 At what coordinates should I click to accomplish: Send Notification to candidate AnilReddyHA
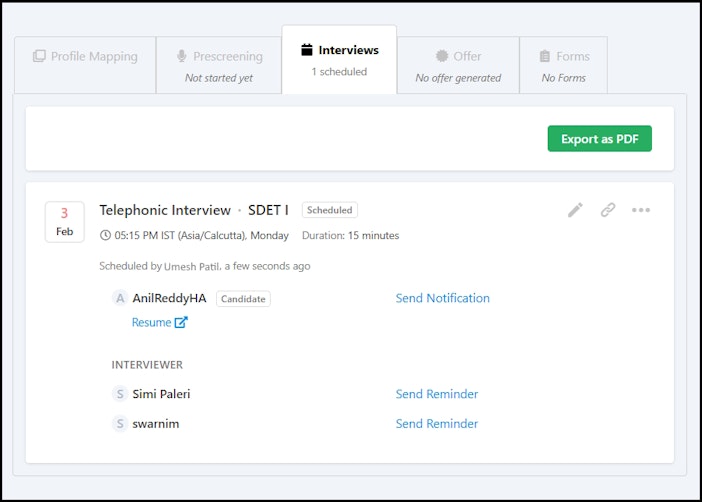coord(442,298)
